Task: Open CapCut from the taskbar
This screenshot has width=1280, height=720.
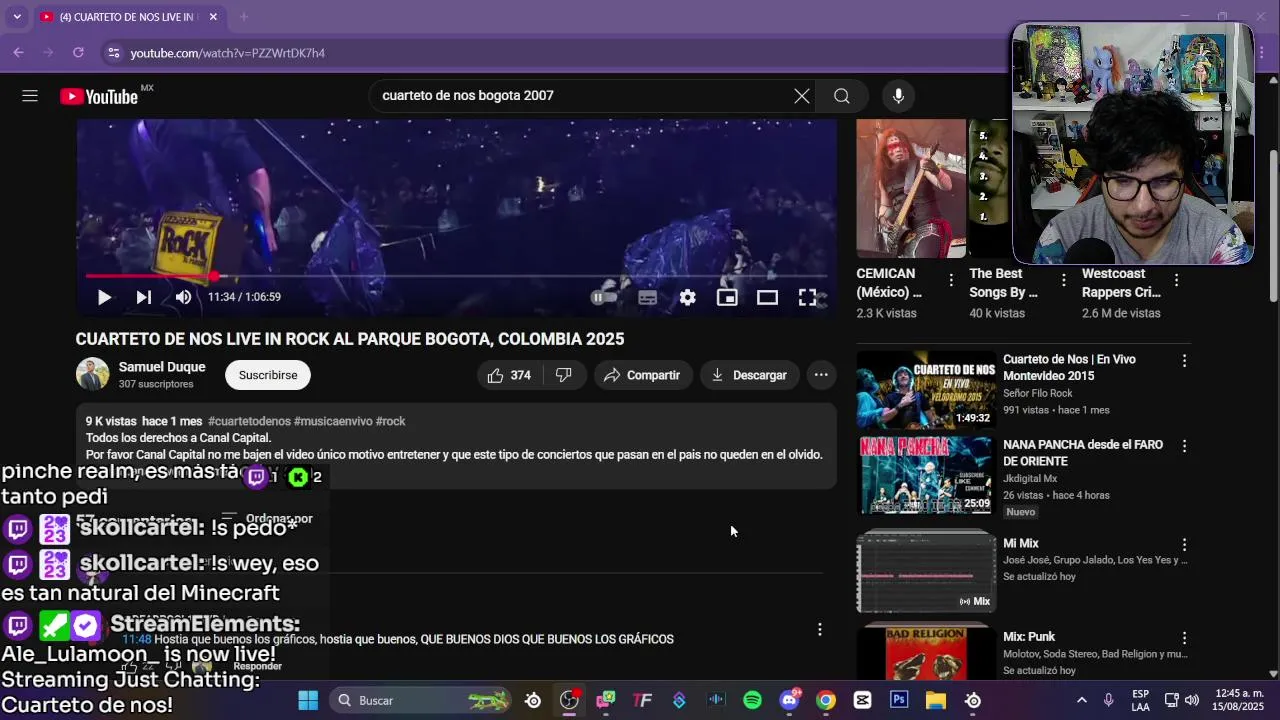Action: tap(862, 700)
